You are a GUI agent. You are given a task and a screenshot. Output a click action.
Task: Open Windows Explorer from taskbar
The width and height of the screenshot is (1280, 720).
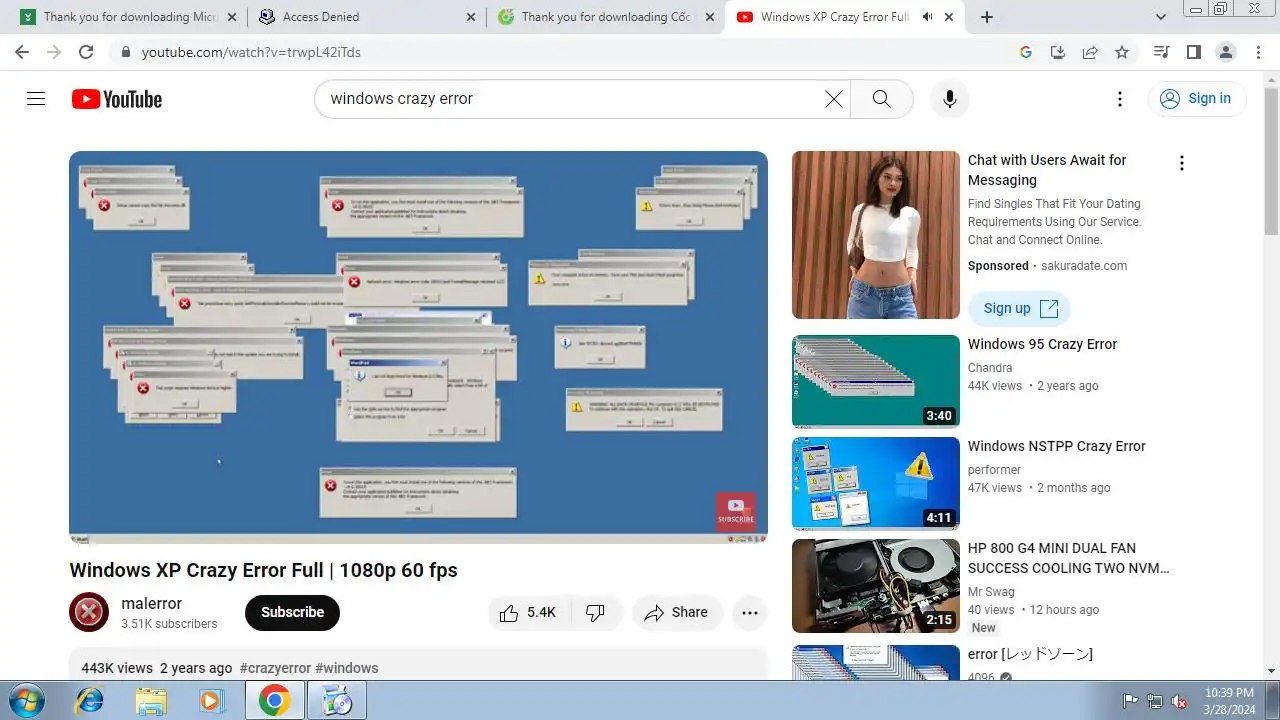151,700
